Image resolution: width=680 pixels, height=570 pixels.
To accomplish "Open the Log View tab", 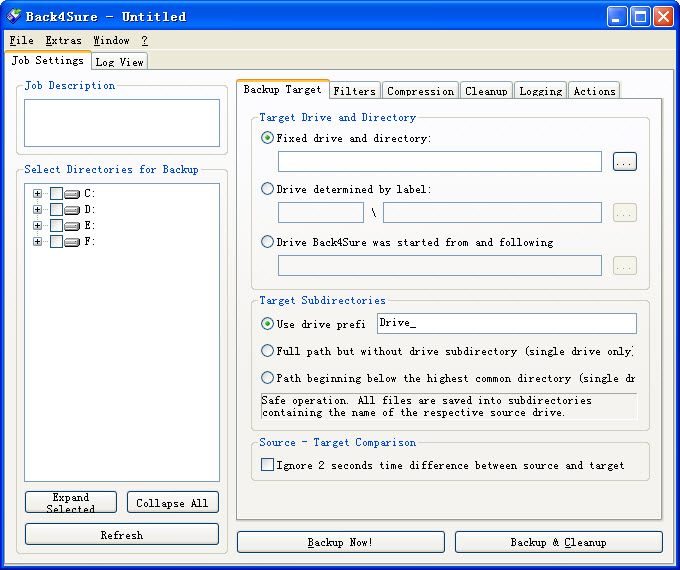I will tap(119, 62).
